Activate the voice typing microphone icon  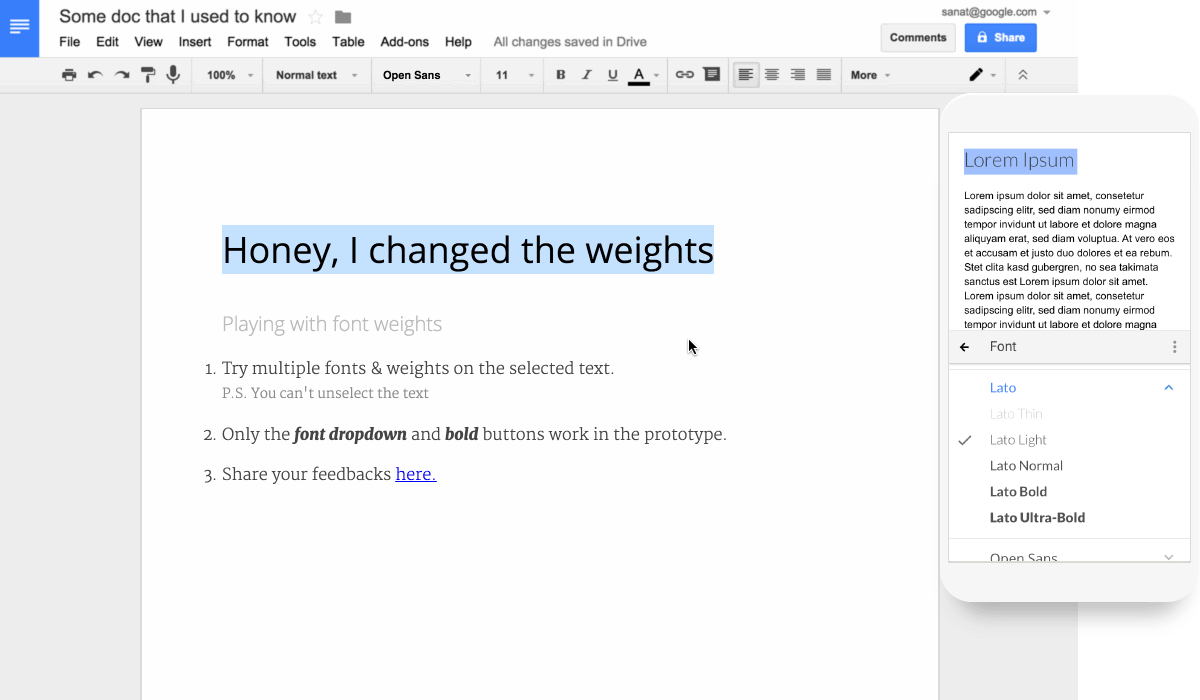[174, 75]
